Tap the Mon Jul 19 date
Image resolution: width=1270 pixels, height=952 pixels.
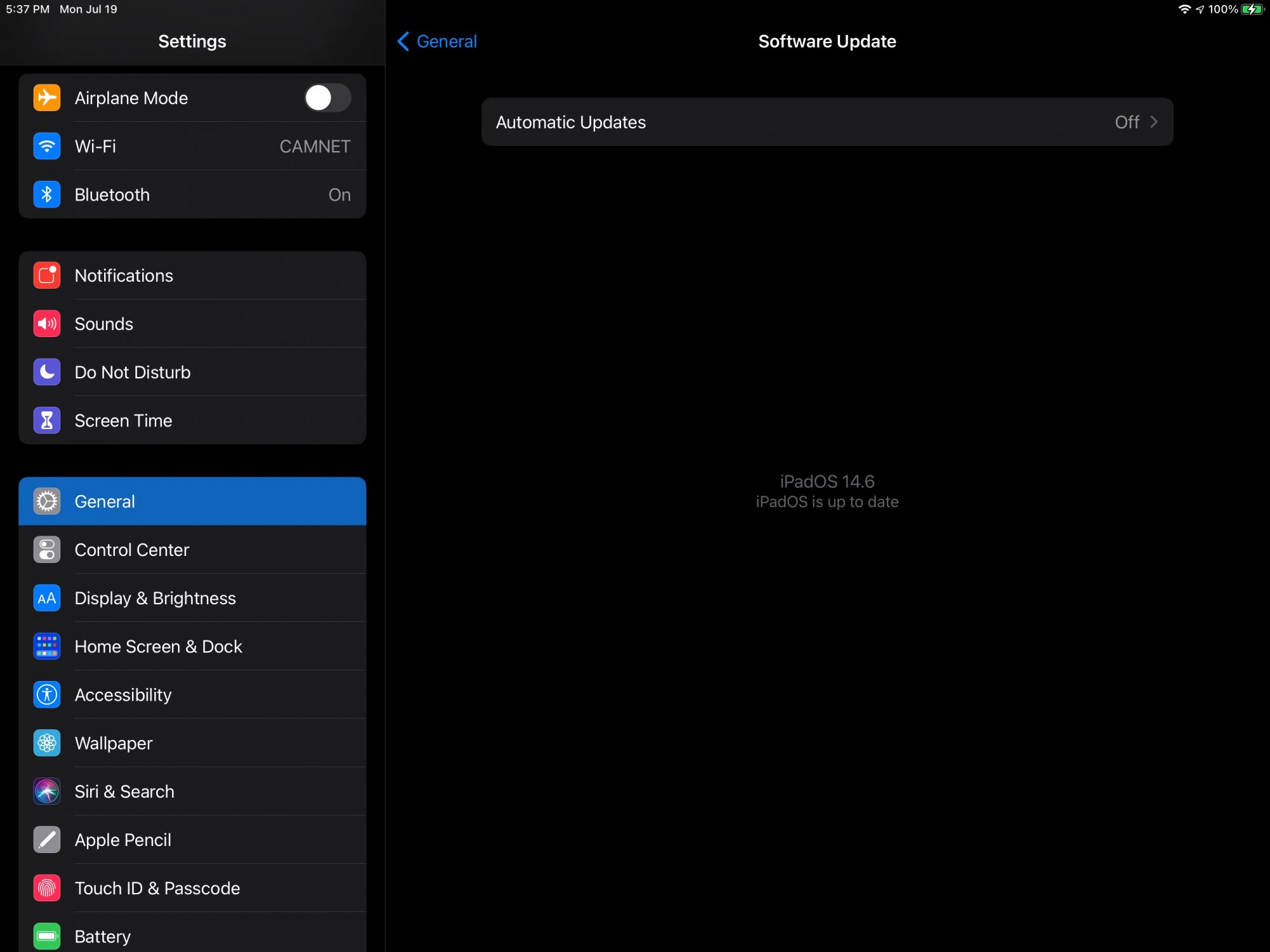pyautogui.click(x=88, y=9)
